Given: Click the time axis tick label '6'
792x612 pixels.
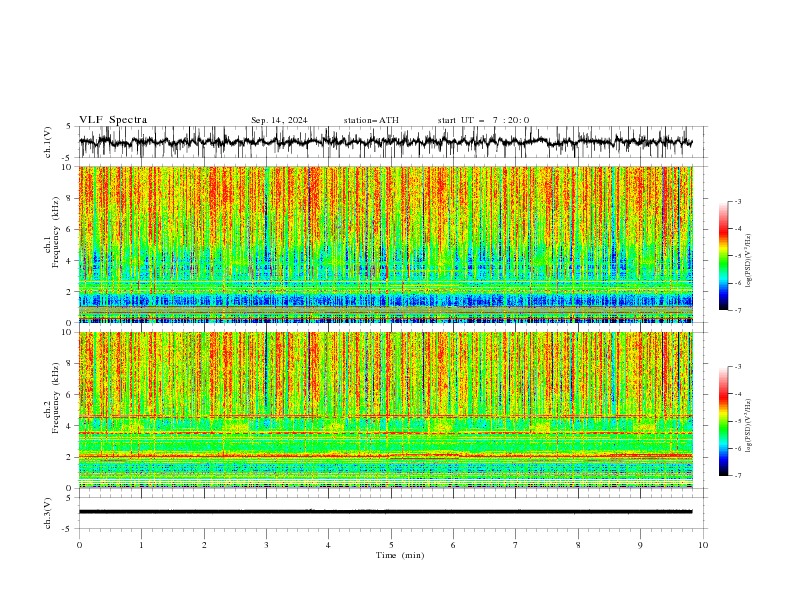Looking at the screenshot, I should point(453,545).
